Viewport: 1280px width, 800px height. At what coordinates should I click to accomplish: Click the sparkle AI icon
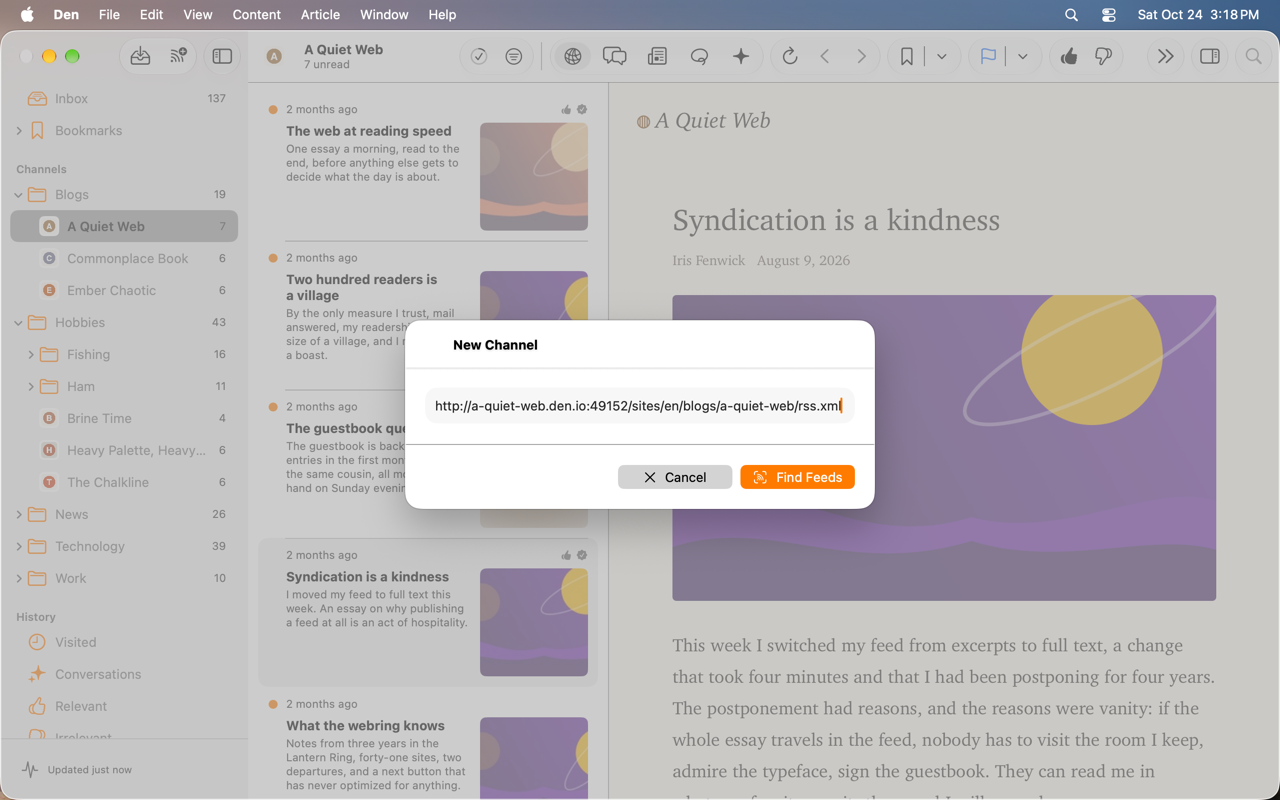point(741,57)
